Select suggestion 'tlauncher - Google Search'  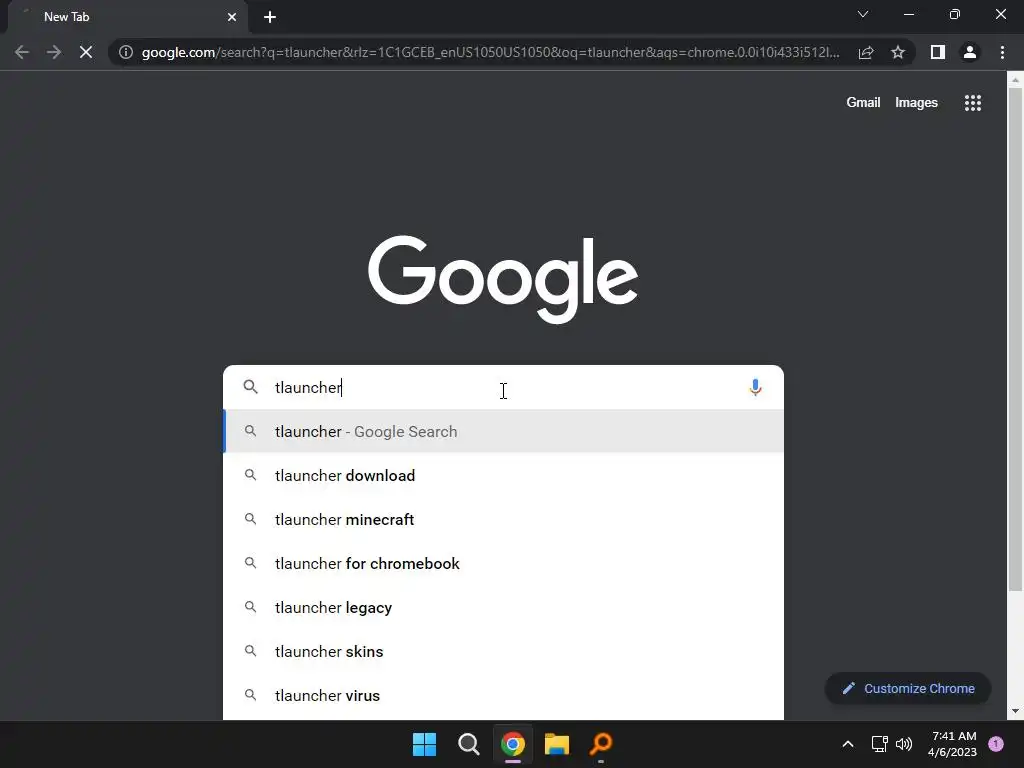pos(504,432)
